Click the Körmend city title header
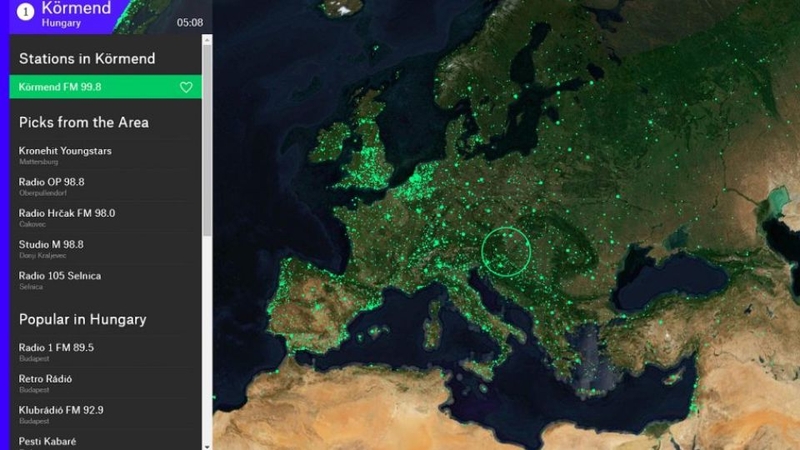Screen dimensions: 800x450 click(76, 8)
